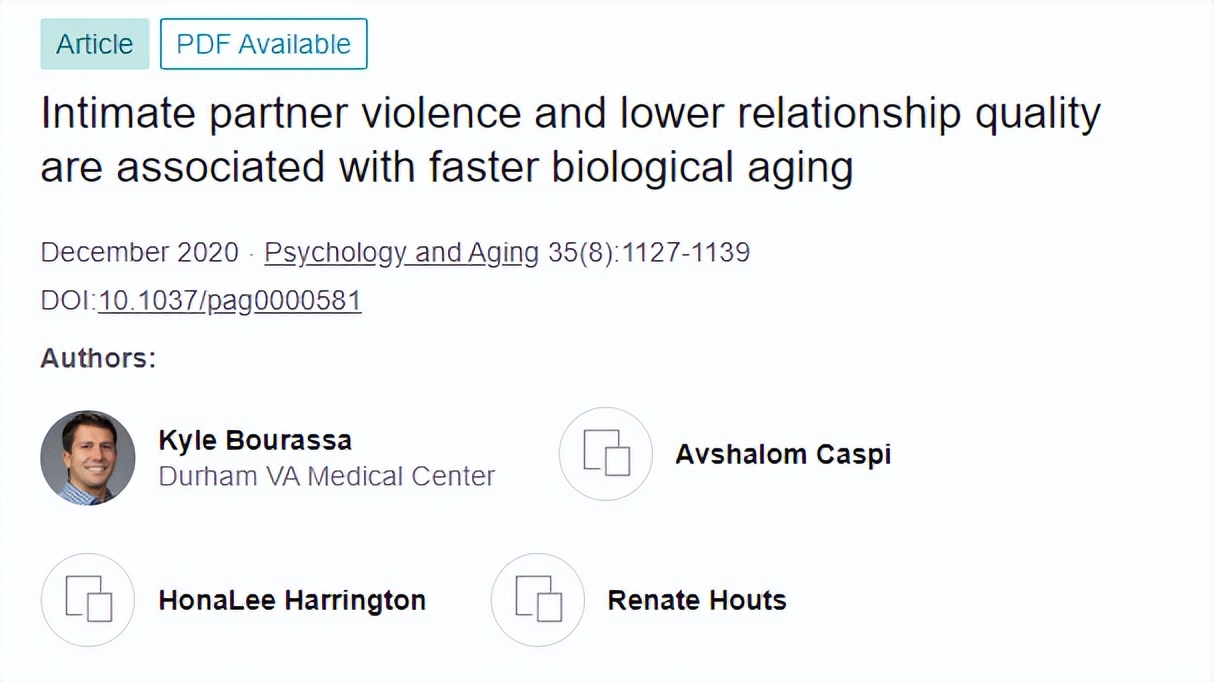
Task: Open Kyle Bourassa's author profile name
Action: coord(255,440)
